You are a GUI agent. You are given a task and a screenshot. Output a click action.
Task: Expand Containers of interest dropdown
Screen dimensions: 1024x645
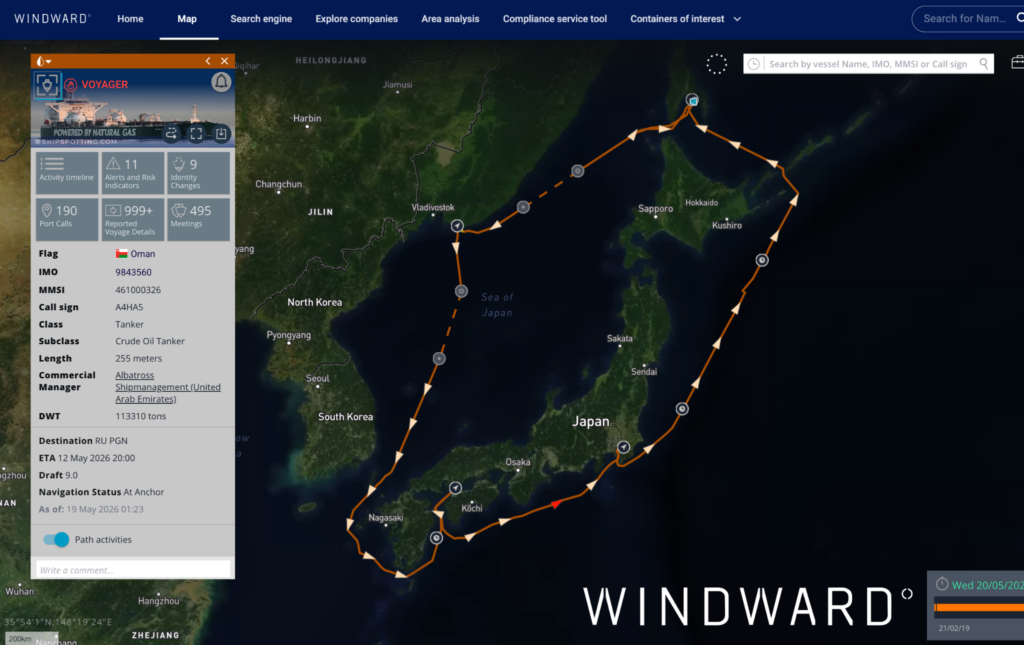pos(685,19)
